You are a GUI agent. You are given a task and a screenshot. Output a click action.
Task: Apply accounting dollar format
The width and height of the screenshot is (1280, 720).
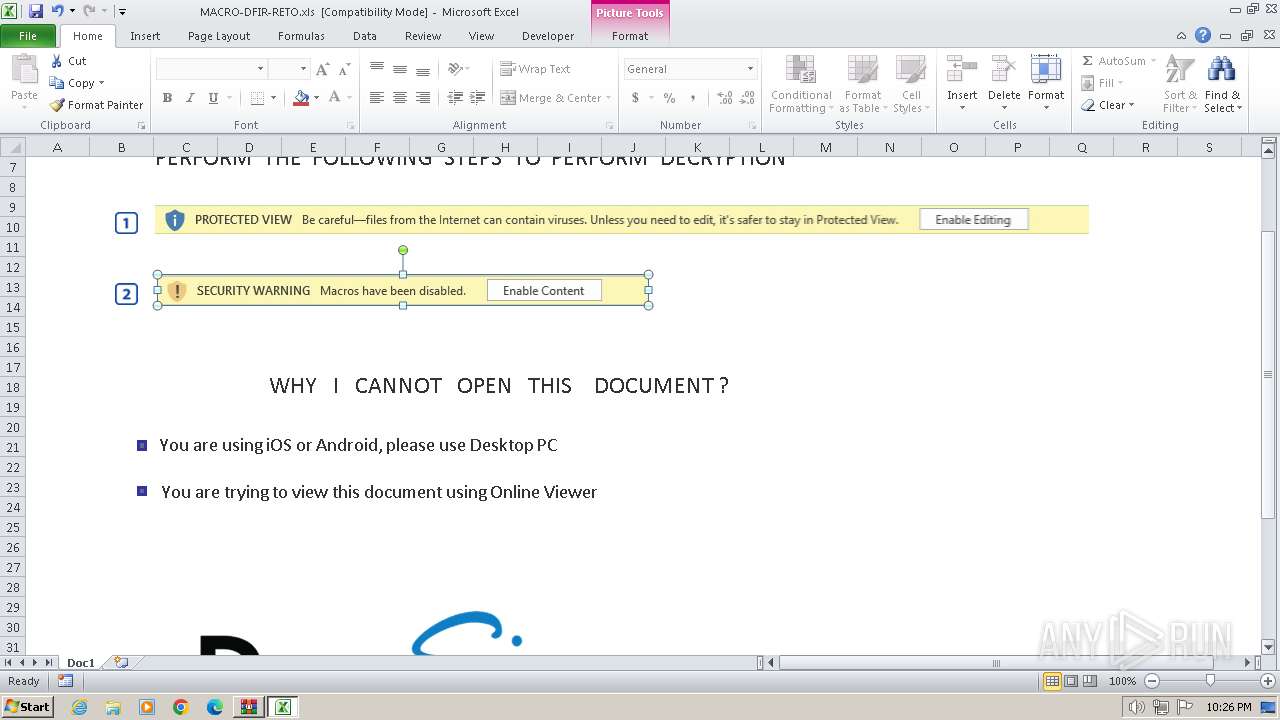click(635, 98)
